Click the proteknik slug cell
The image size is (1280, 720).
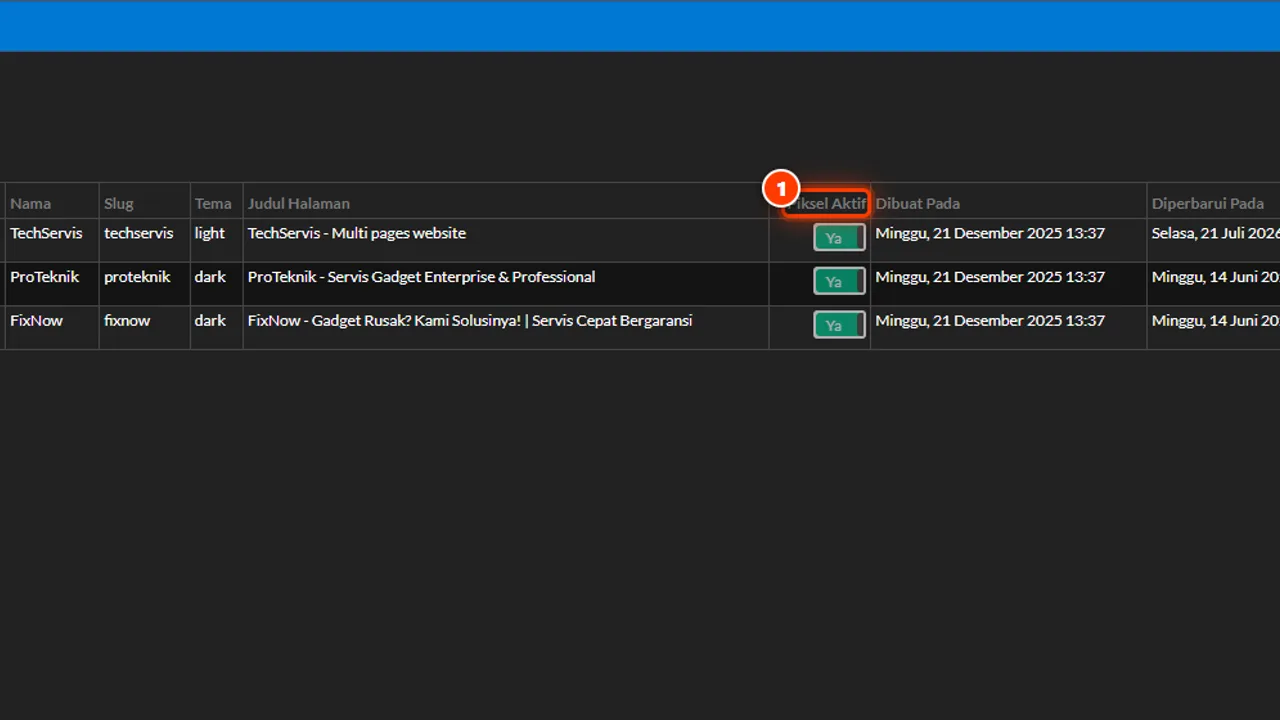point(137,277)
